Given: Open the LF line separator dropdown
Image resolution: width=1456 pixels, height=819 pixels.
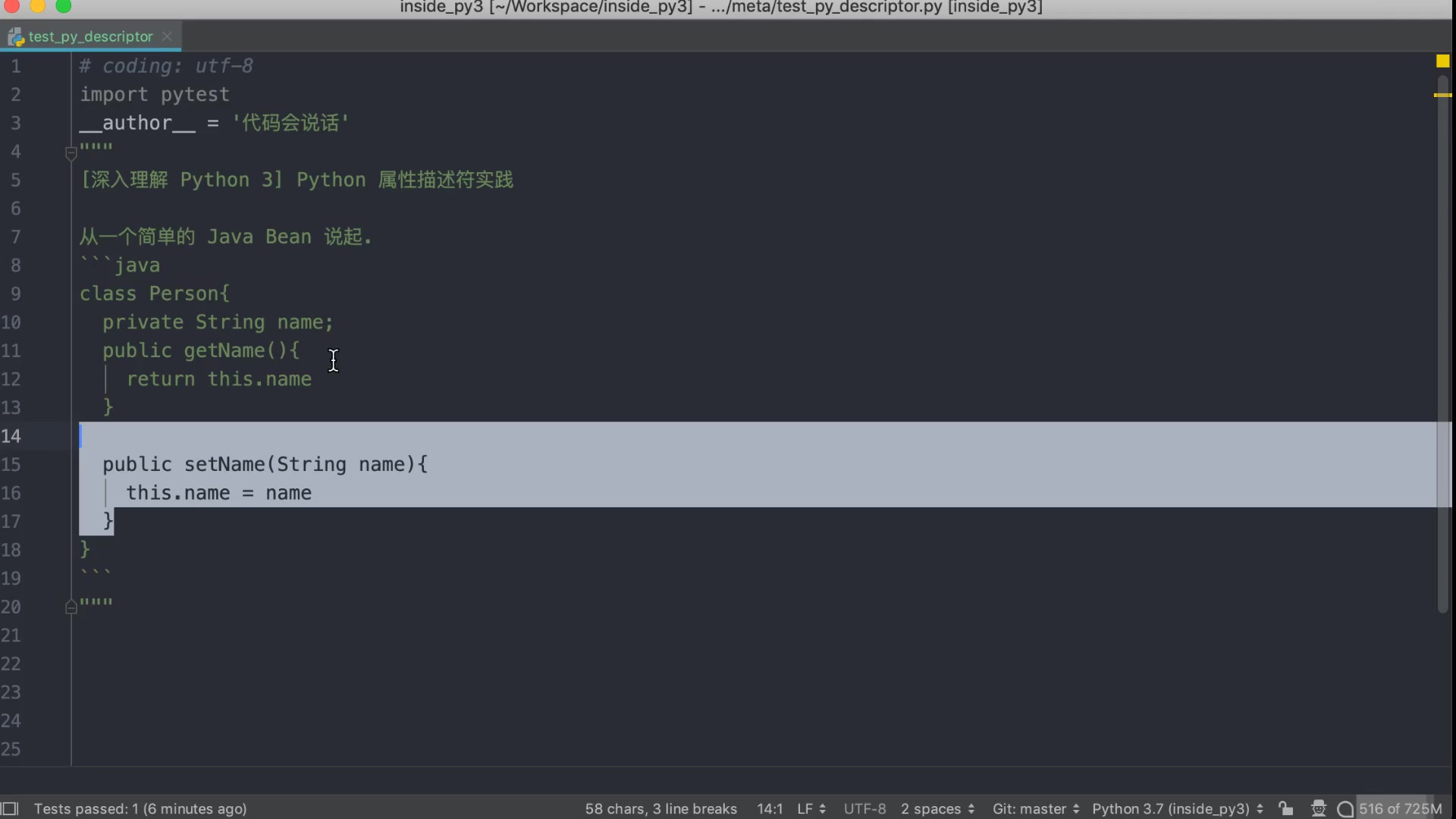Looking at the screenshot, I should (x=811, y=808).
